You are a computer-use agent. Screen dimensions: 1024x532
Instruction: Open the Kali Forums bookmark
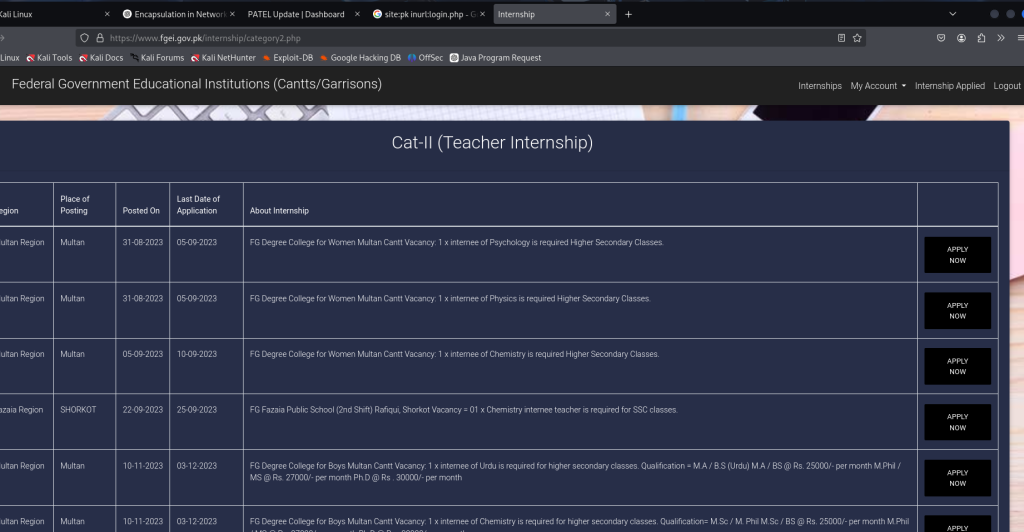click(157, 58)
